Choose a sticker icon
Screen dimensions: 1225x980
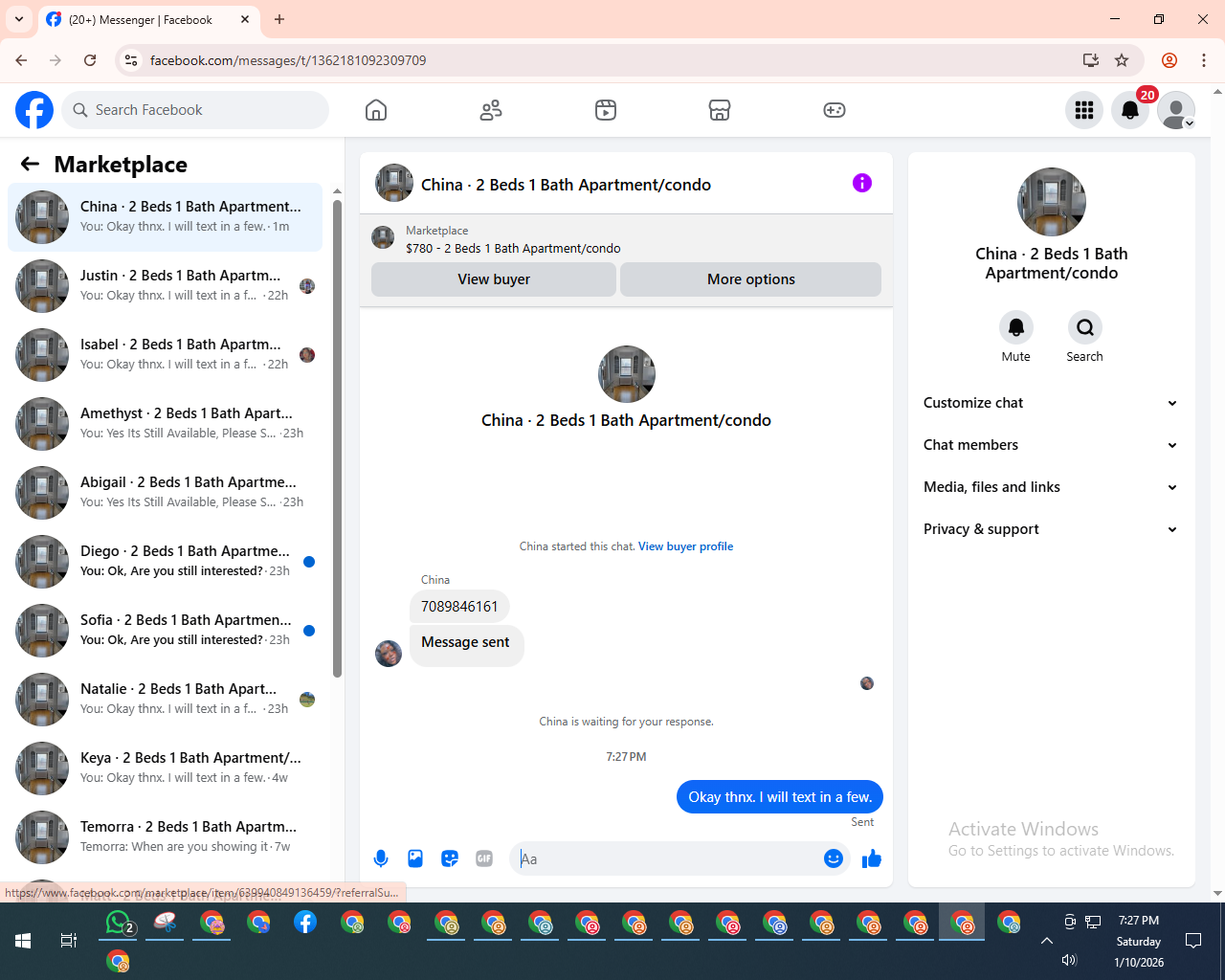point(450,858)
